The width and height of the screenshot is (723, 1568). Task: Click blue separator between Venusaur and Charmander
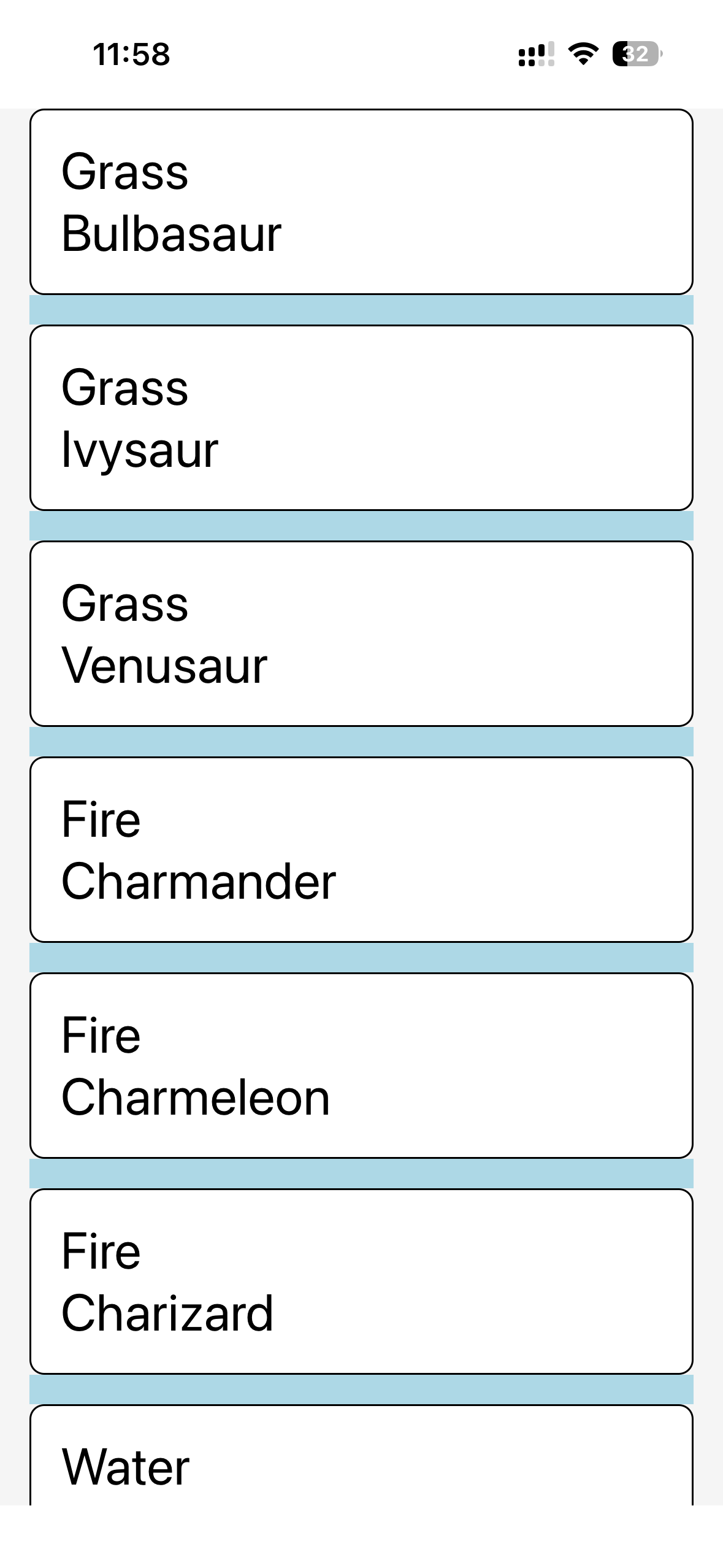361,742
